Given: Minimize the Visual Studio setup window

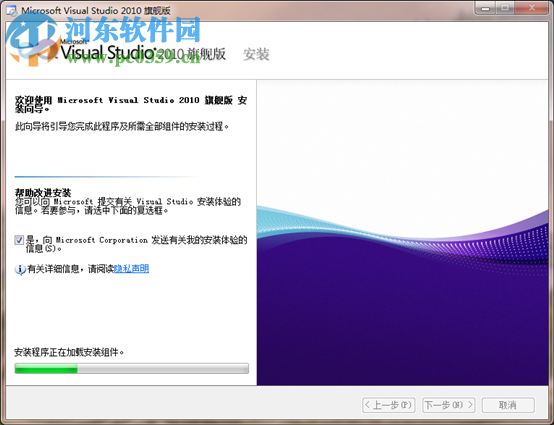Looking at the screenshot, I should click(486, 8).
